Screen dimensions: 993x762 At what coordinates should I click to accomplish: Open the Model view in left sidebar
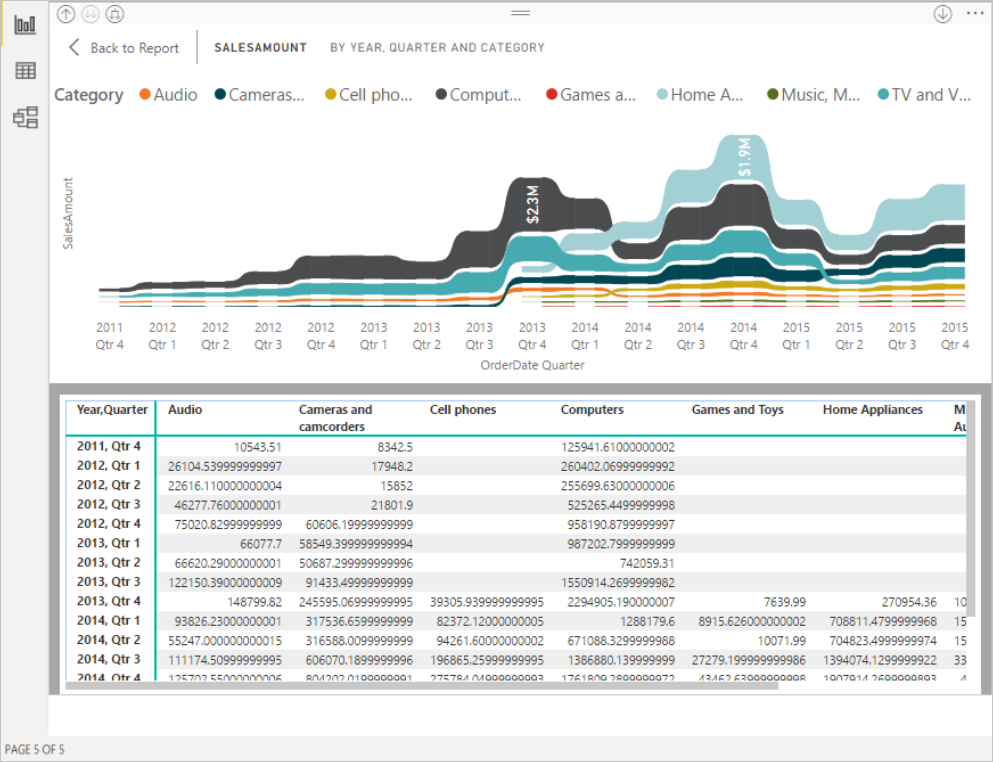coord(25,117)
